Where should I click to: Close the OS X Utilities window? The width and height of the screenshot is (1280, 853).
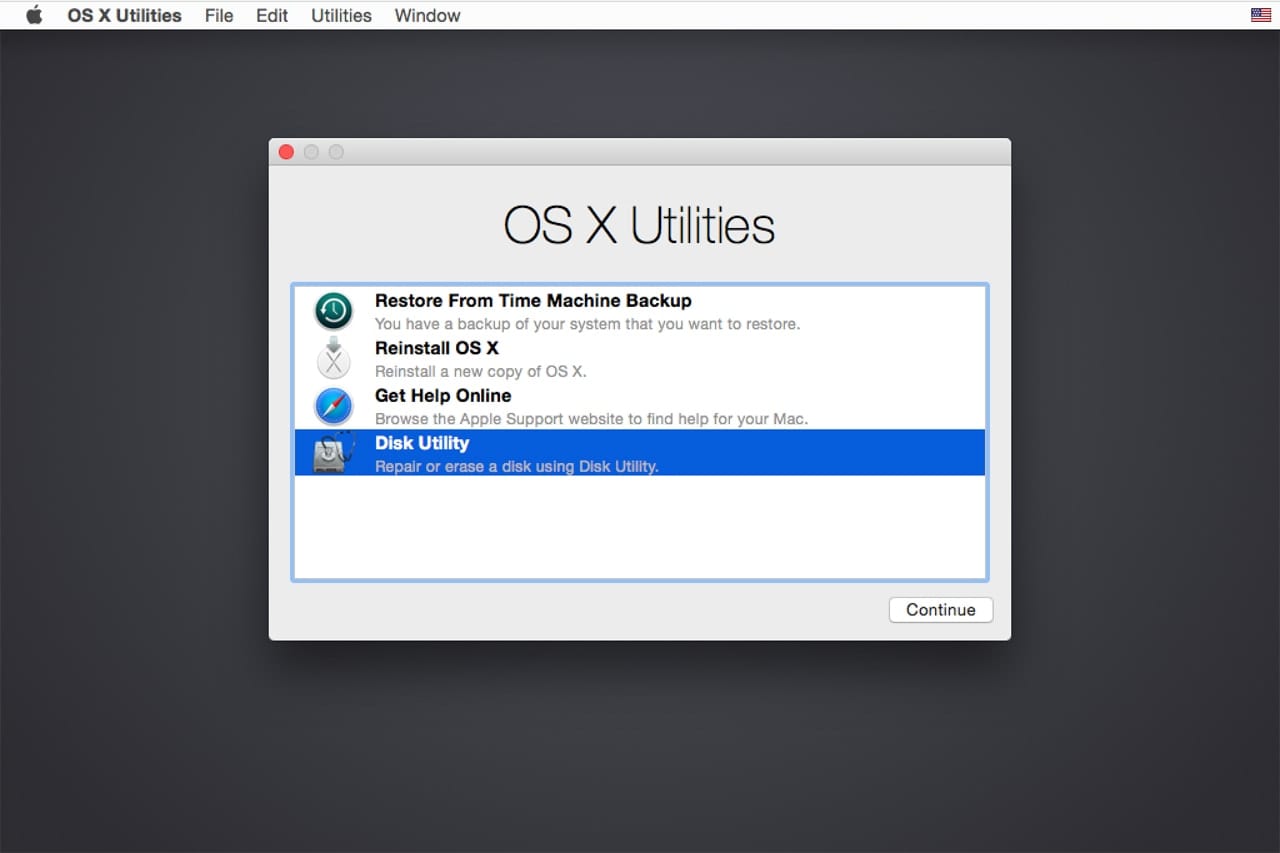[x=286, y=152]
